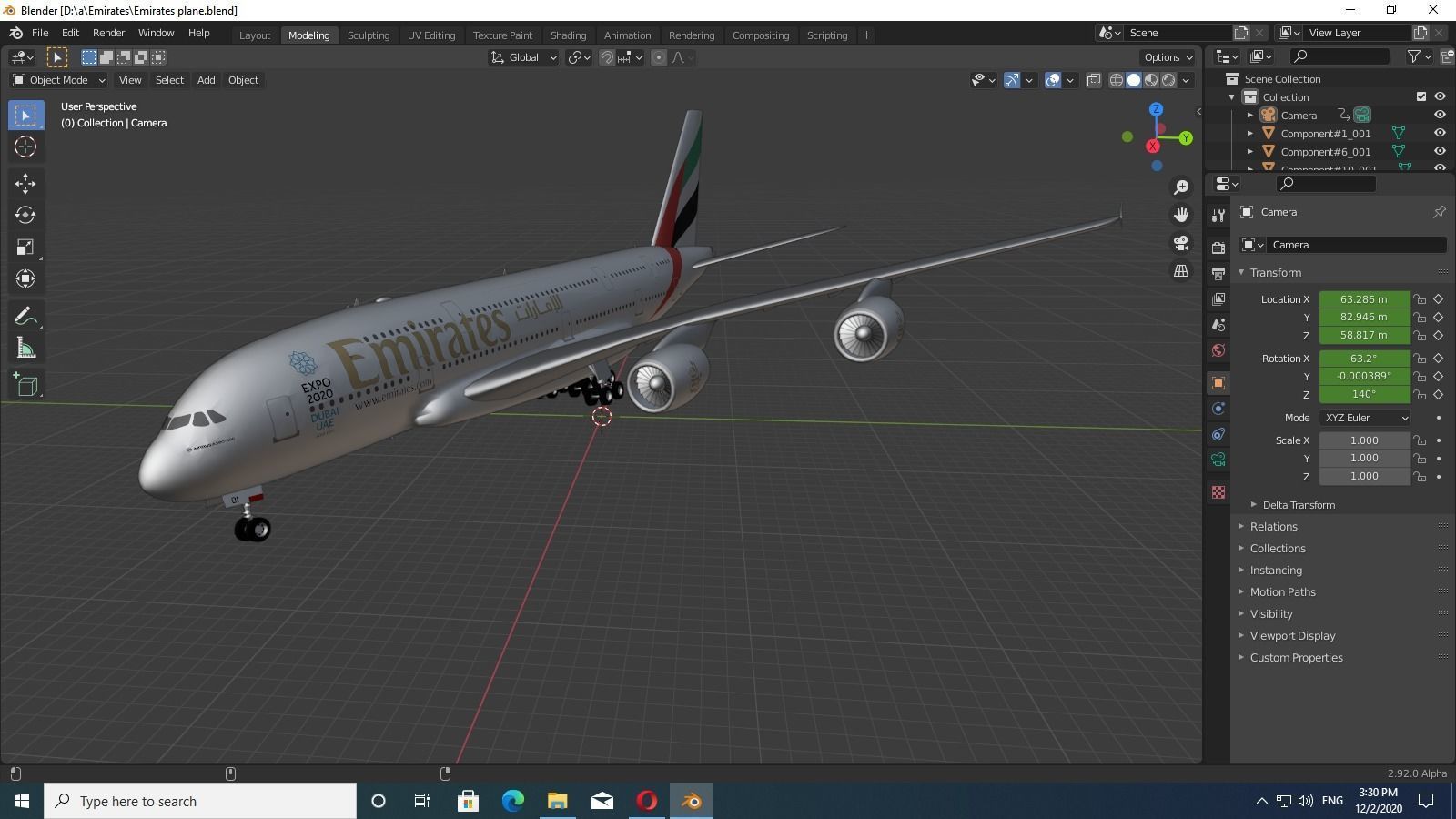
Task: Switch orthographic/perspective grid icon
Action: (1181, 271)
